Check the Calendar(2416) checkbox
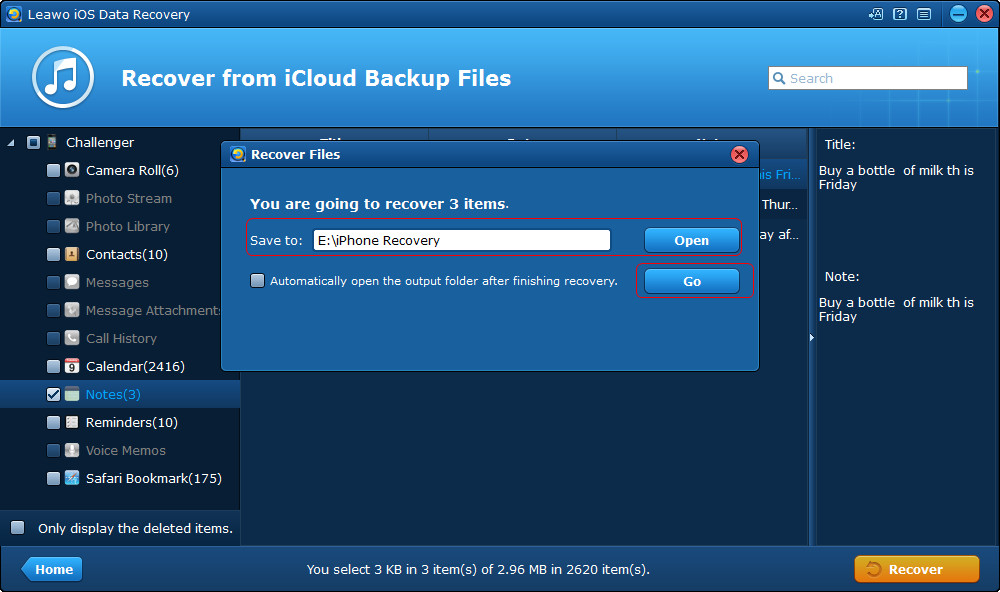 53,366
